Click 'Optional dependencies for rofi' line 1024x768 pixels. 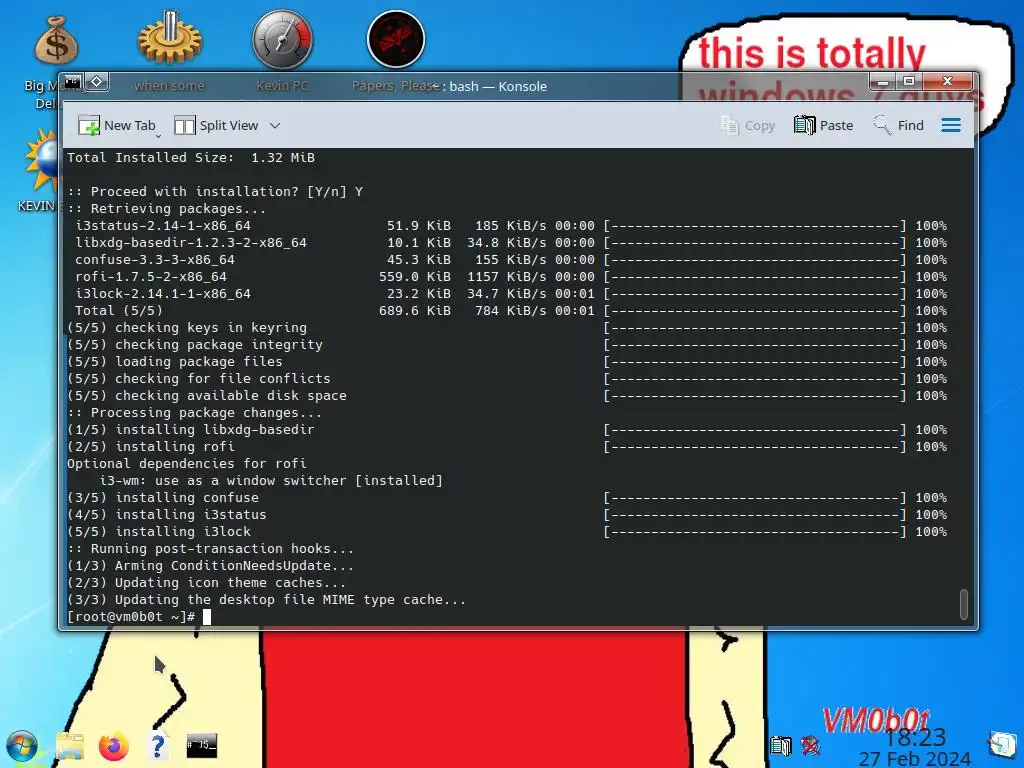187,463
